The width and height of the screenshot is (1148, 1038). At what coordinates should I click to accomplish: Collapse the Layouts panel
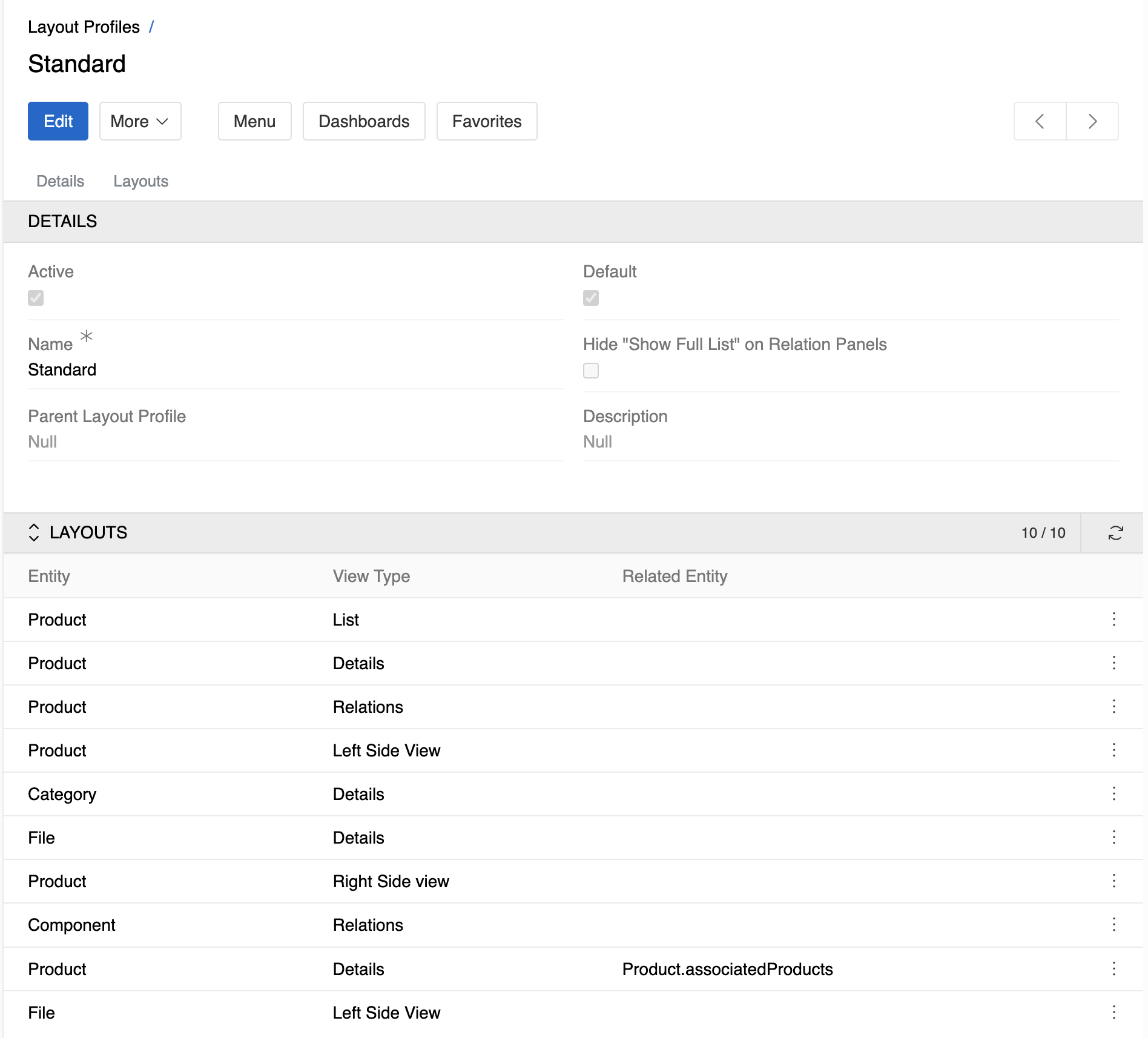click(x=34, y=532)
